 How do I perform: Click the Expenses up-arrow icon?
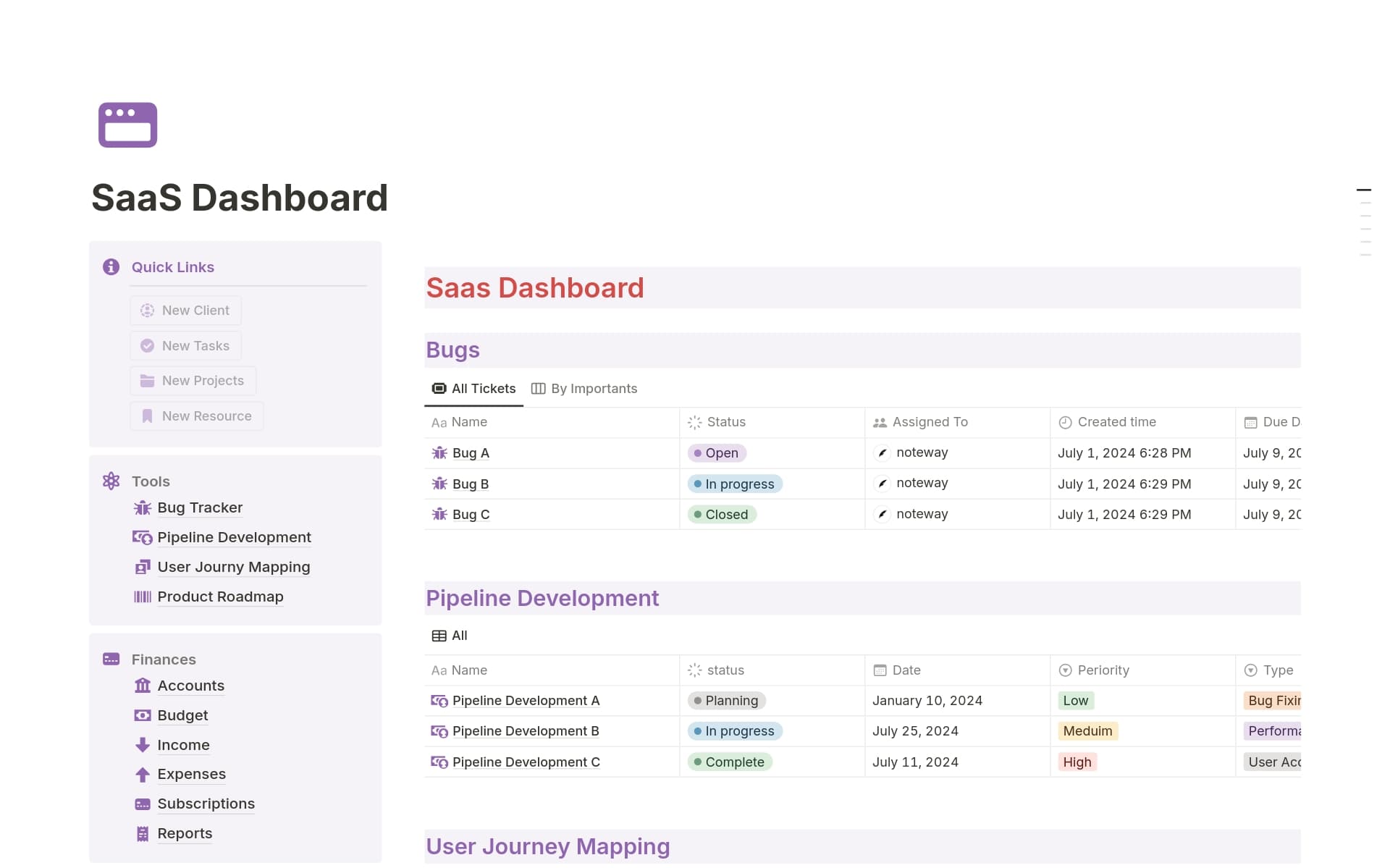[143, 775]
